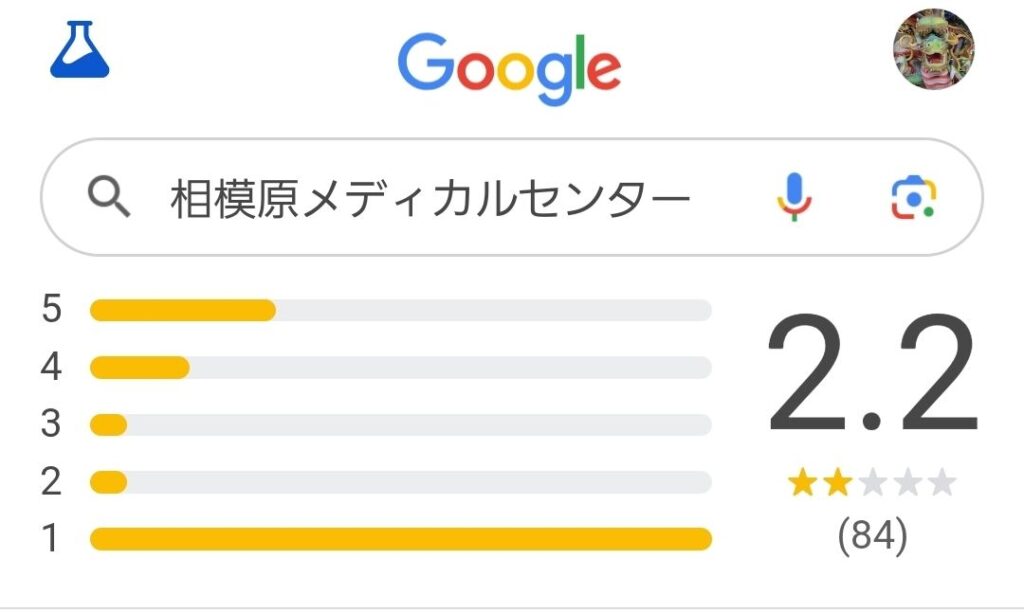This screenshot has height=613, width=1024.
Task: Click the rating label number 3
Action: [51, 424]
